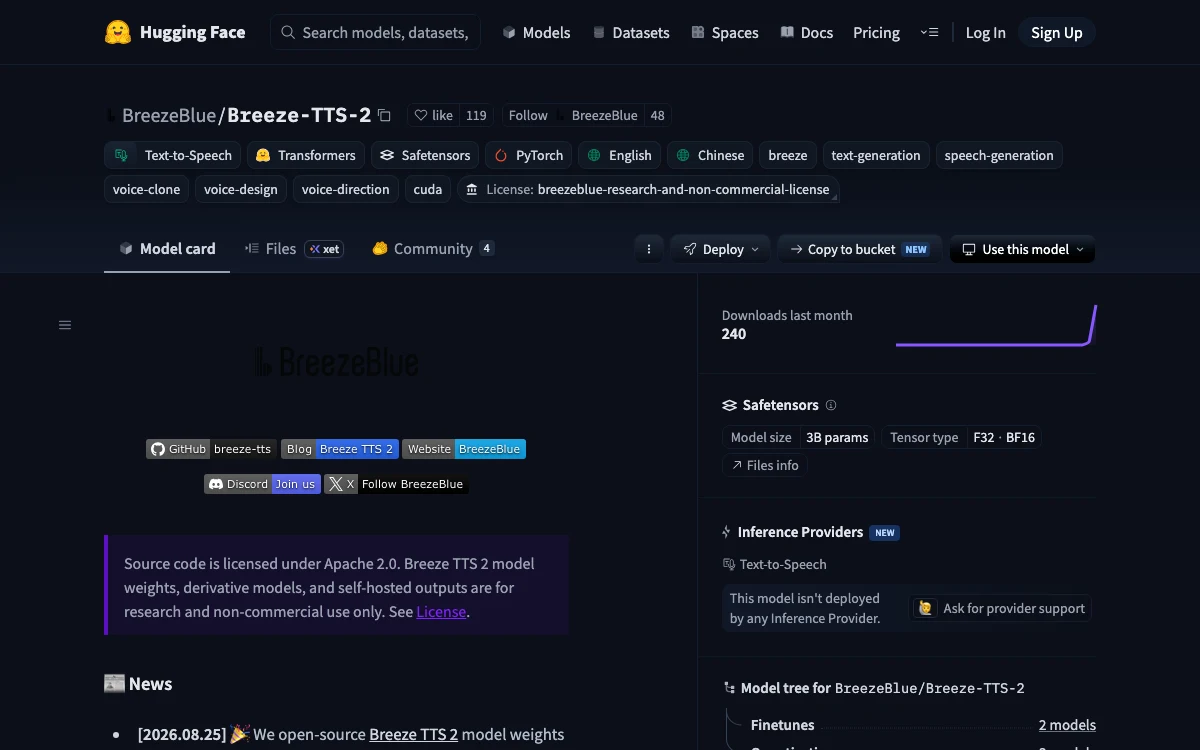1200x750 pixels.
Task: Follow the BreezeBlue organization
Action: tap(528, 115)
